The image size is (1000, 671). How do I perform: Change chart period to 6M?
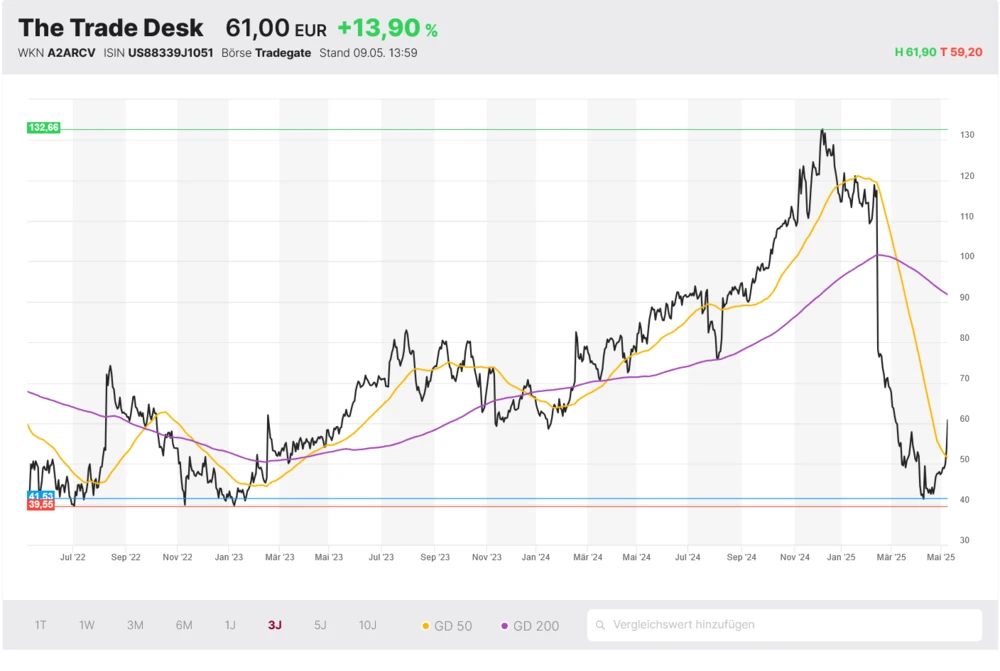point(184,625)
